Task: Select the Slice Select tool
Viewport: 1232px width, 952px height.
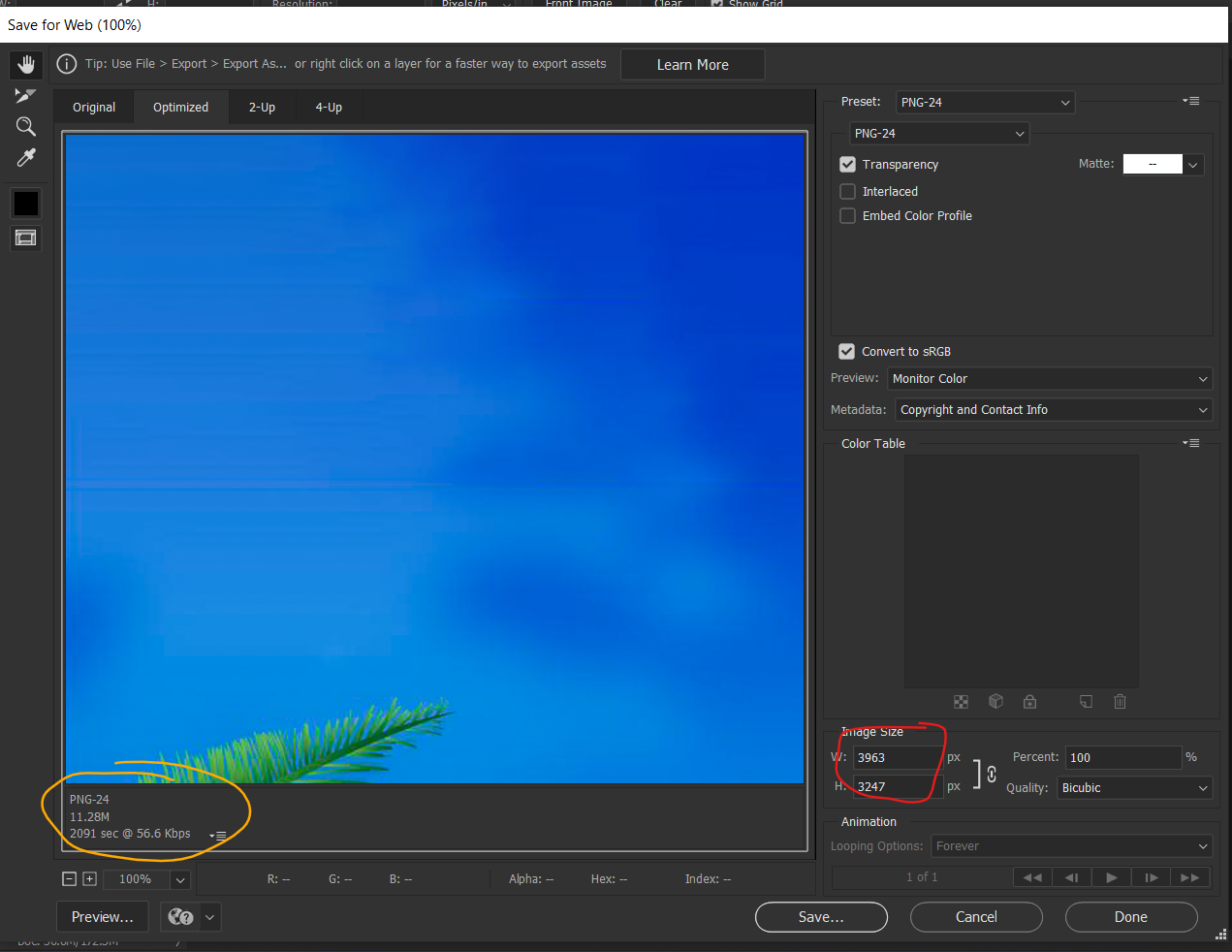Action: coord(26,95)
